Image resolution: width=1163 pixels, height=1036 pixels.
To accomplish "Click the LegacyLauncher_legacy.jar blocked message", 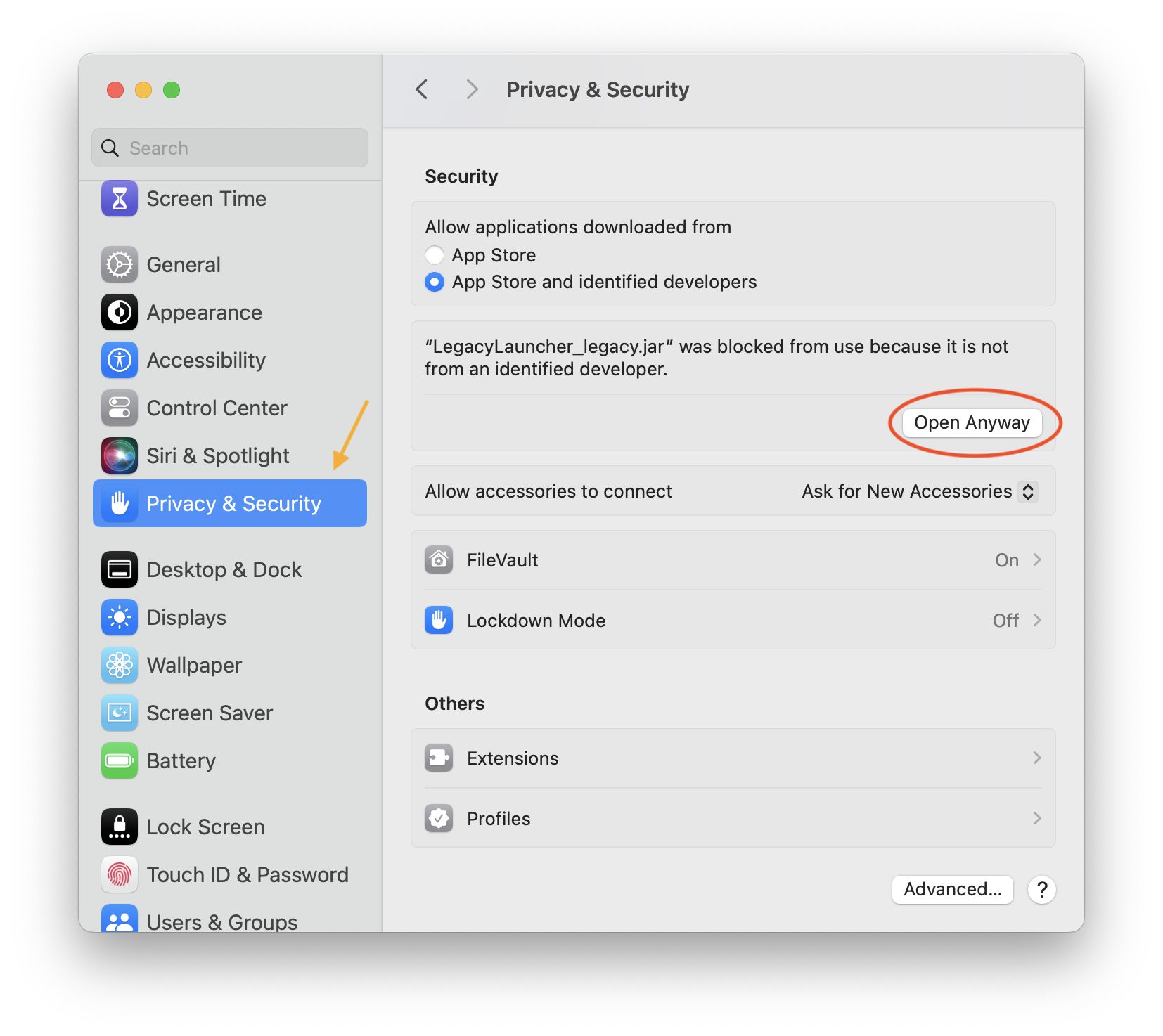I will (717, 358).
